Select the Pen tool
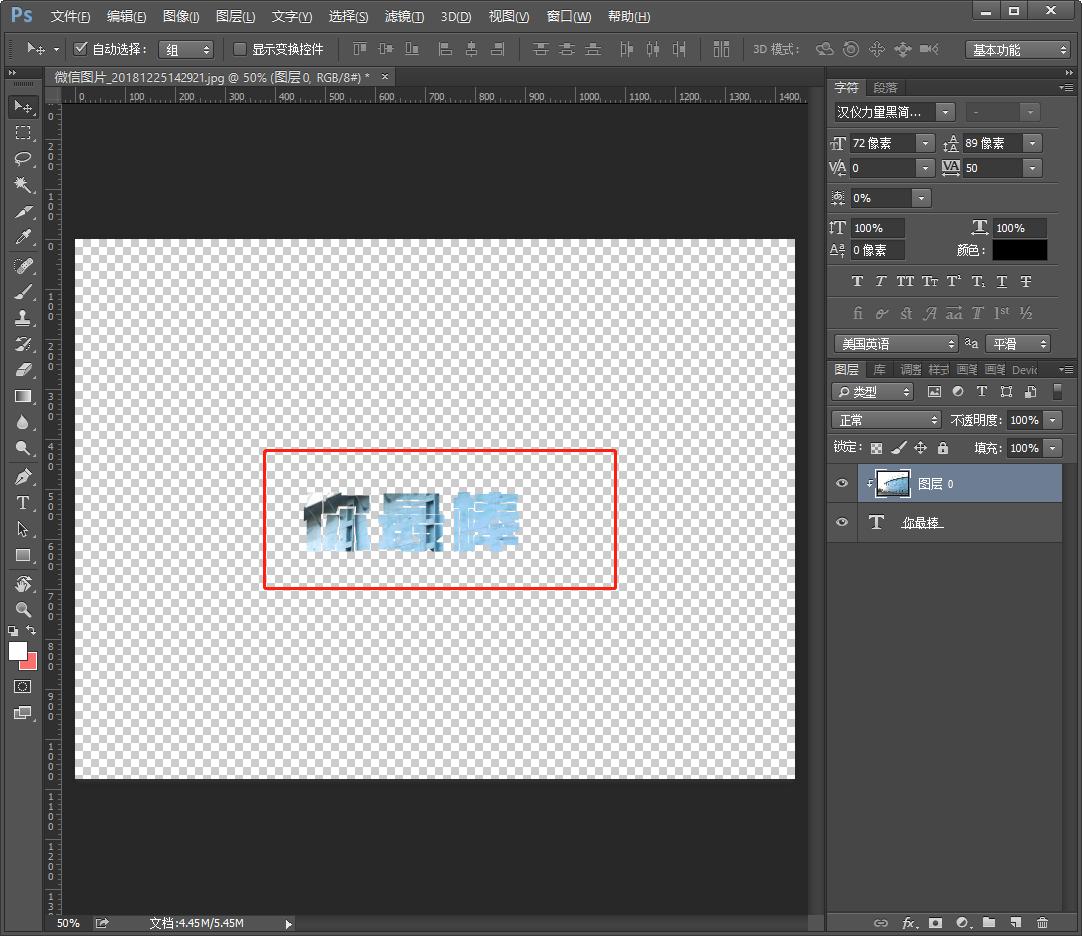Image resolution: width=1082 pixels, height=936 pixels. 23,477
